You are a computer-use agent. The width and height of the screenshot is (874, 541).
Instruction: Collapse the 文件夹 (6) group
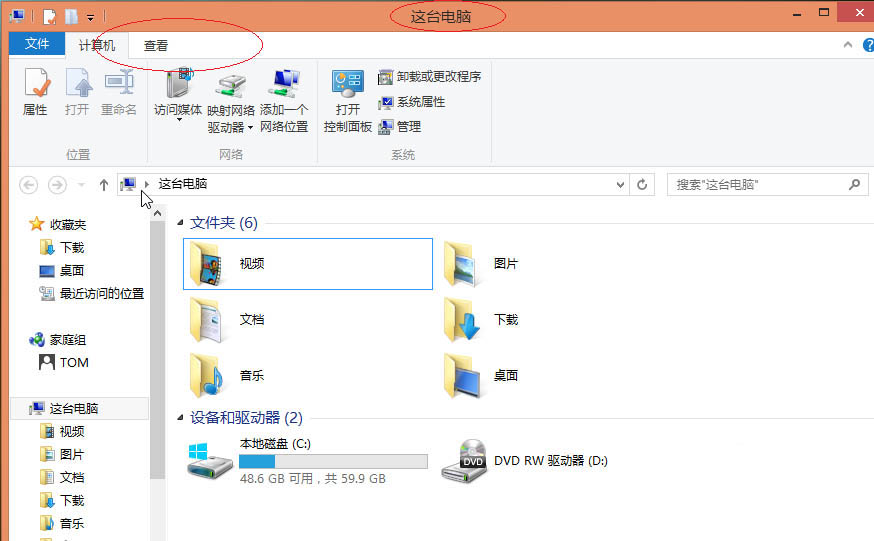181,223
